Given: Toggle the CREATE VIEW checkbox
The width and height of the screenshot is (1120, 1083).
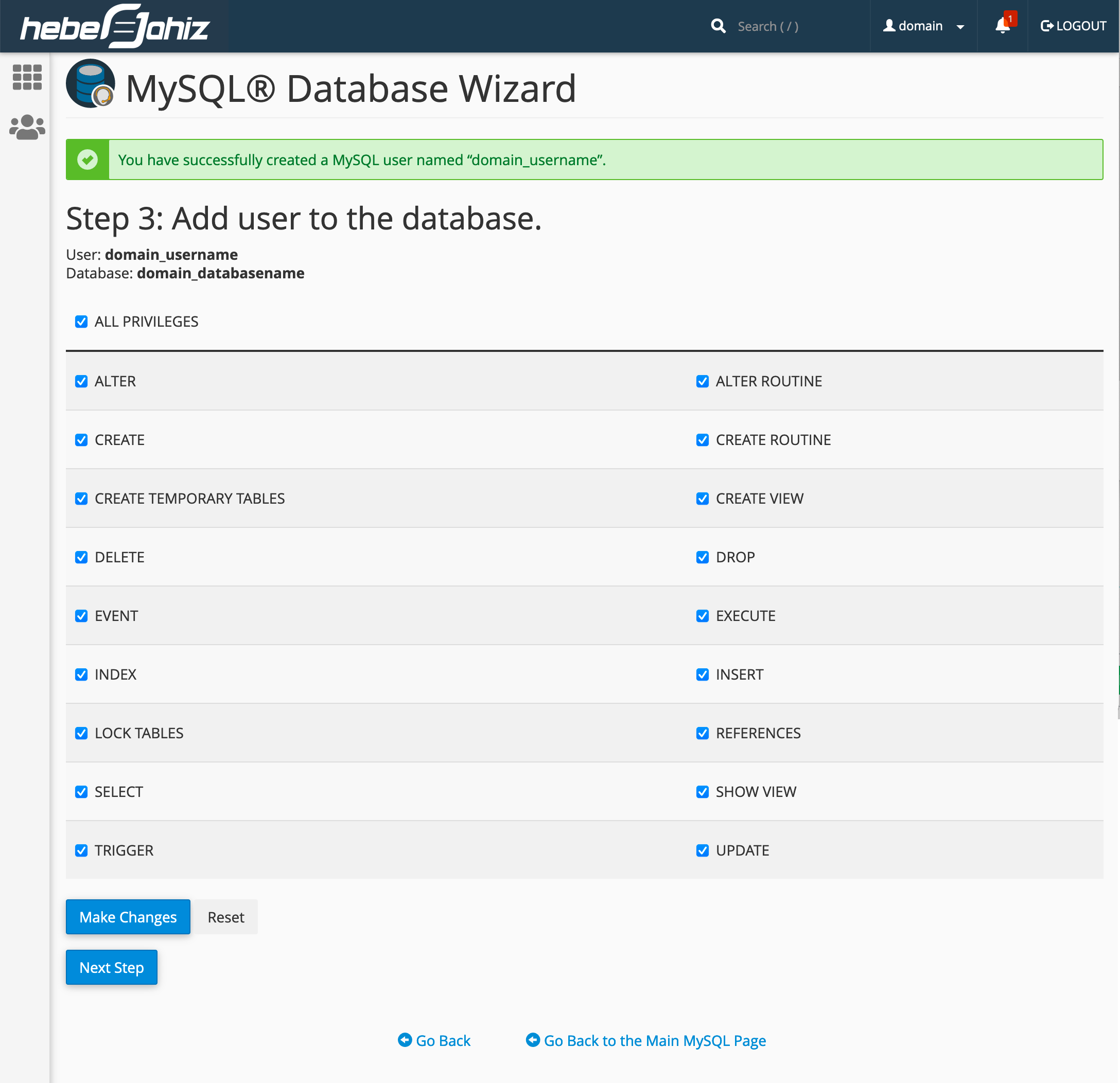Looking at the screenshot, I should (x=702, y=499).
